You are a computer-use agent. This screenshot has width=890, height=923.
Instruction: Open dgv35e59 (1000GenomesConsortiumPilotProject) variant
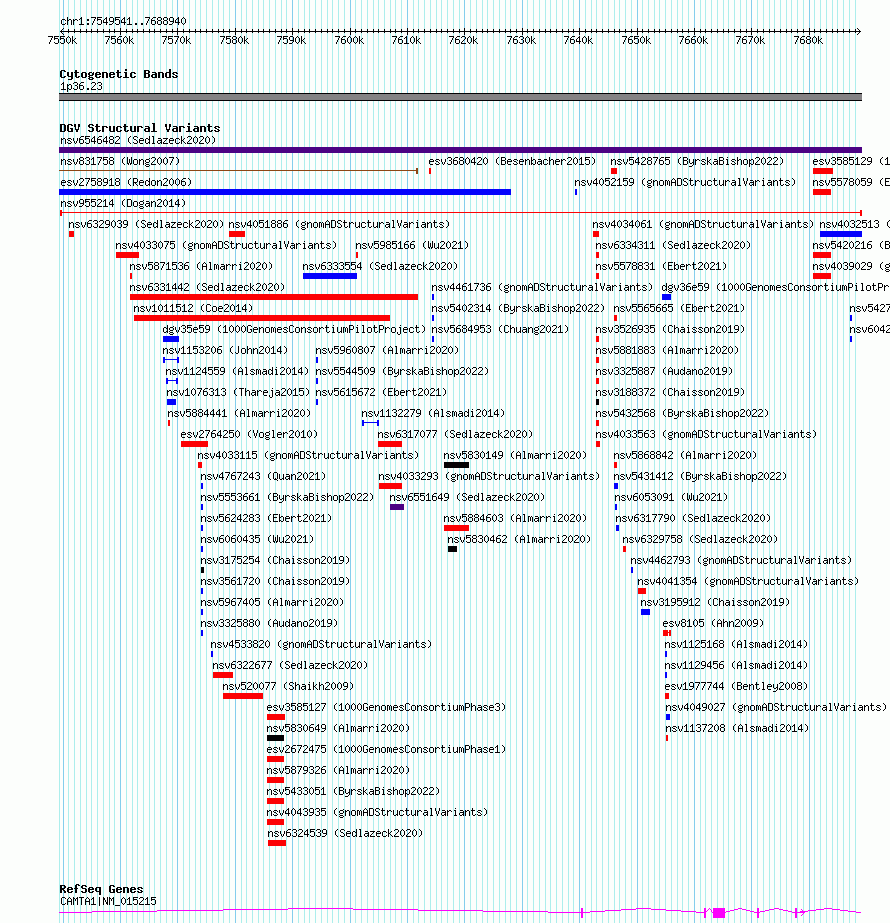[294, 330]
